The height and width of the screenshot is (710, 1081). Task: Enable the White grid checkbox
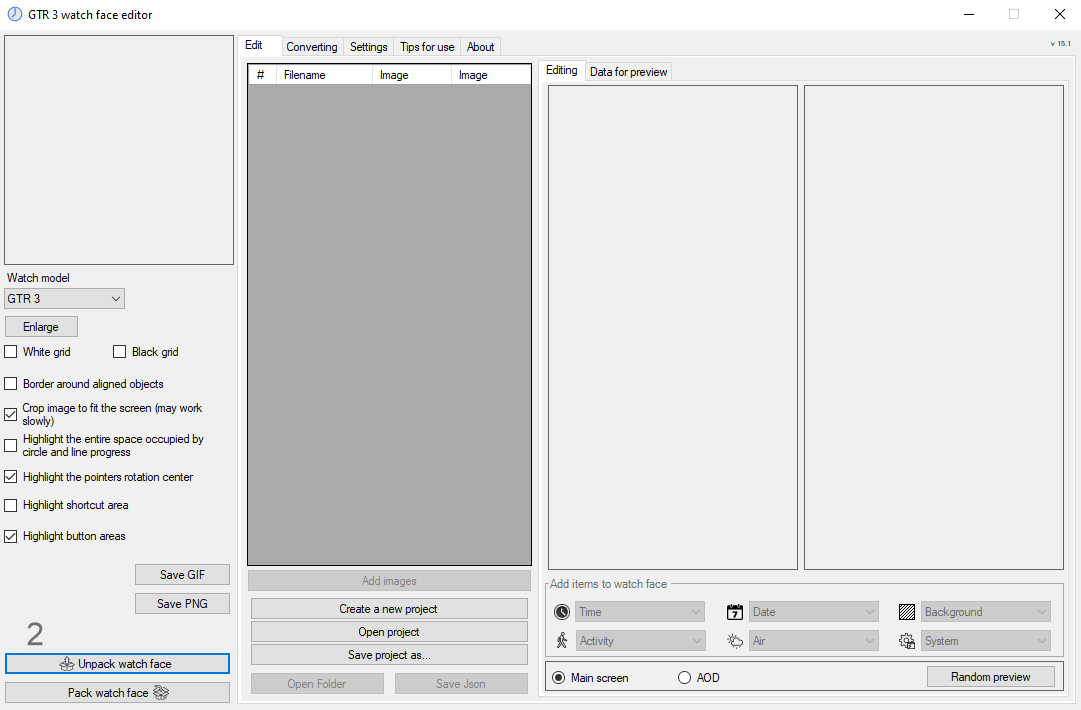pyautogui.click(x=11, y=352)
